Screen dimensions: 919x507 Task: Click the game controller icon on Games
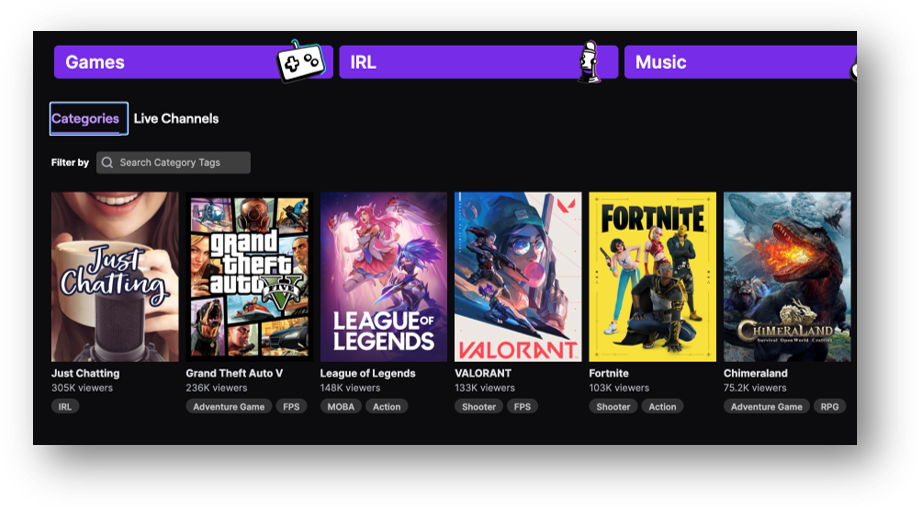[x=301, y=60]
